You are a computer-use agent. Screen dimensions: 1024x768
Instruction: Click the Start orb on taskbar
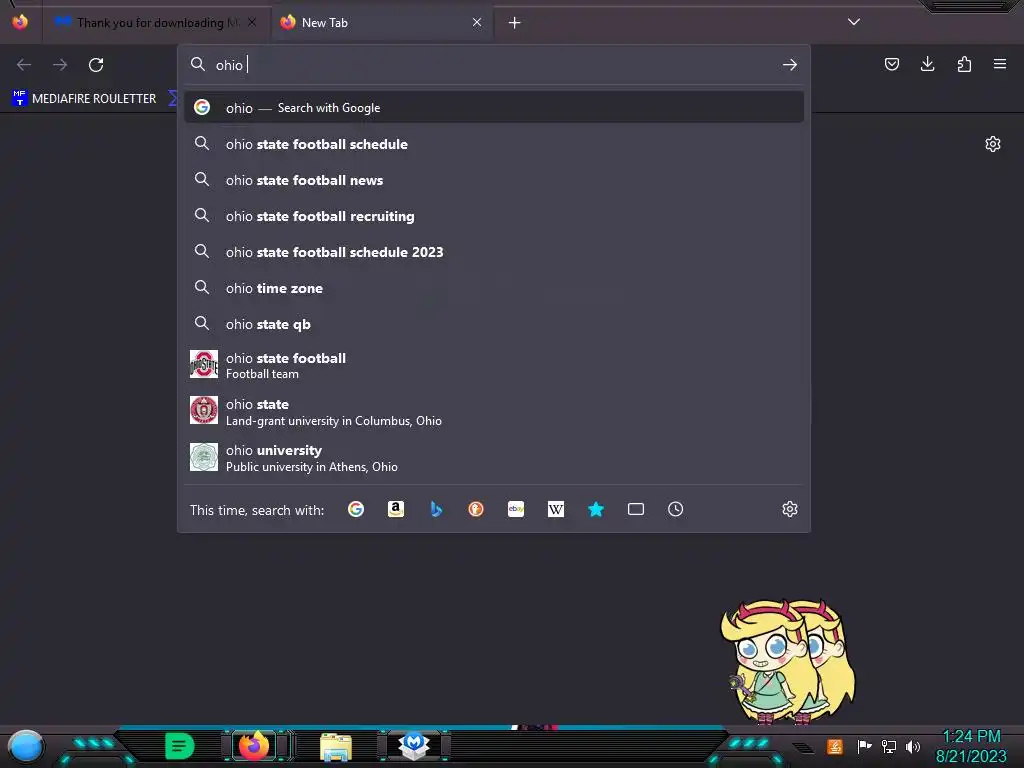pyautogui.click(x=25, y=746)
